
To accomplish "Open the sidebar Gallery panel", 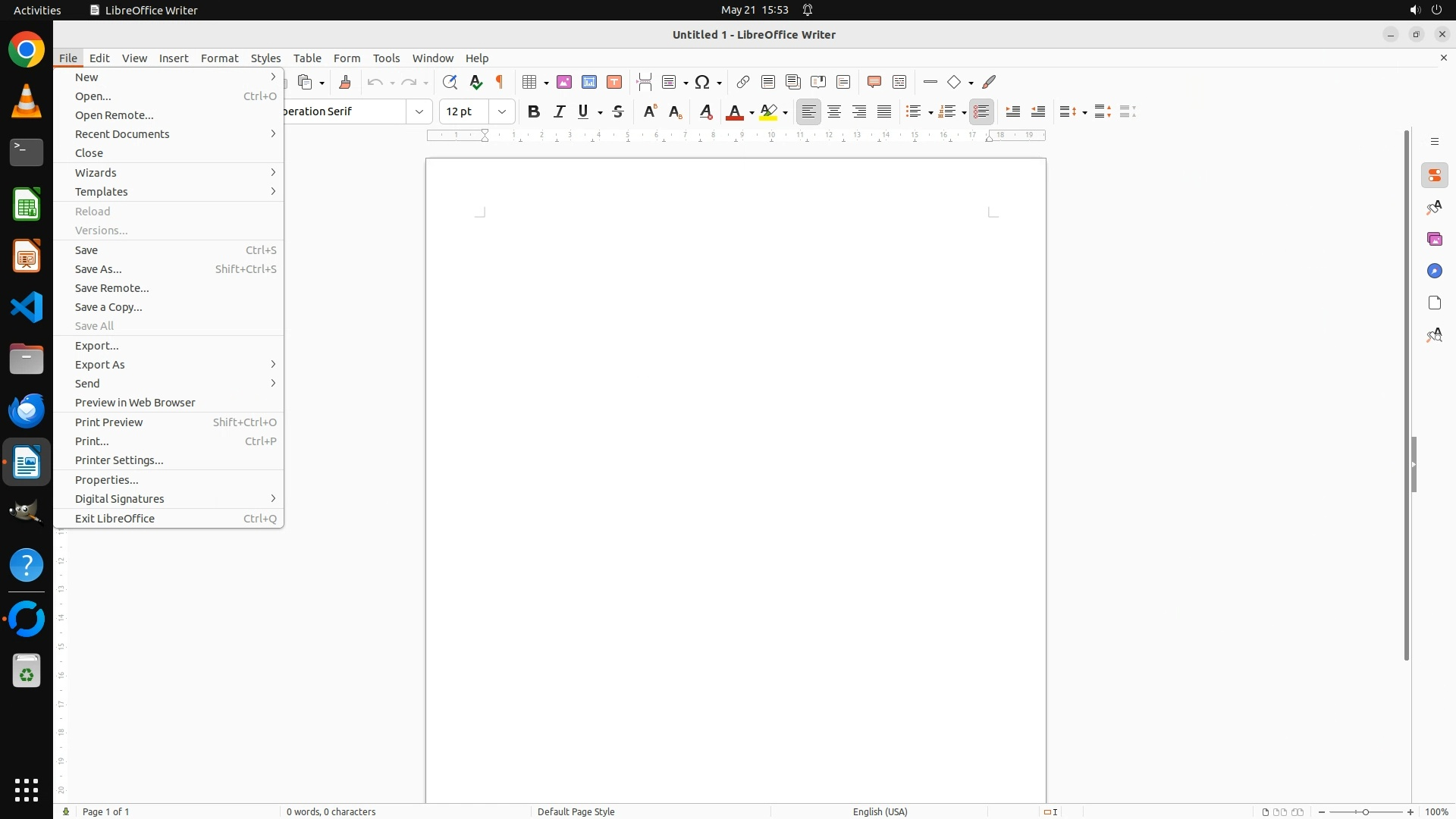I will tap(1434, 239).
